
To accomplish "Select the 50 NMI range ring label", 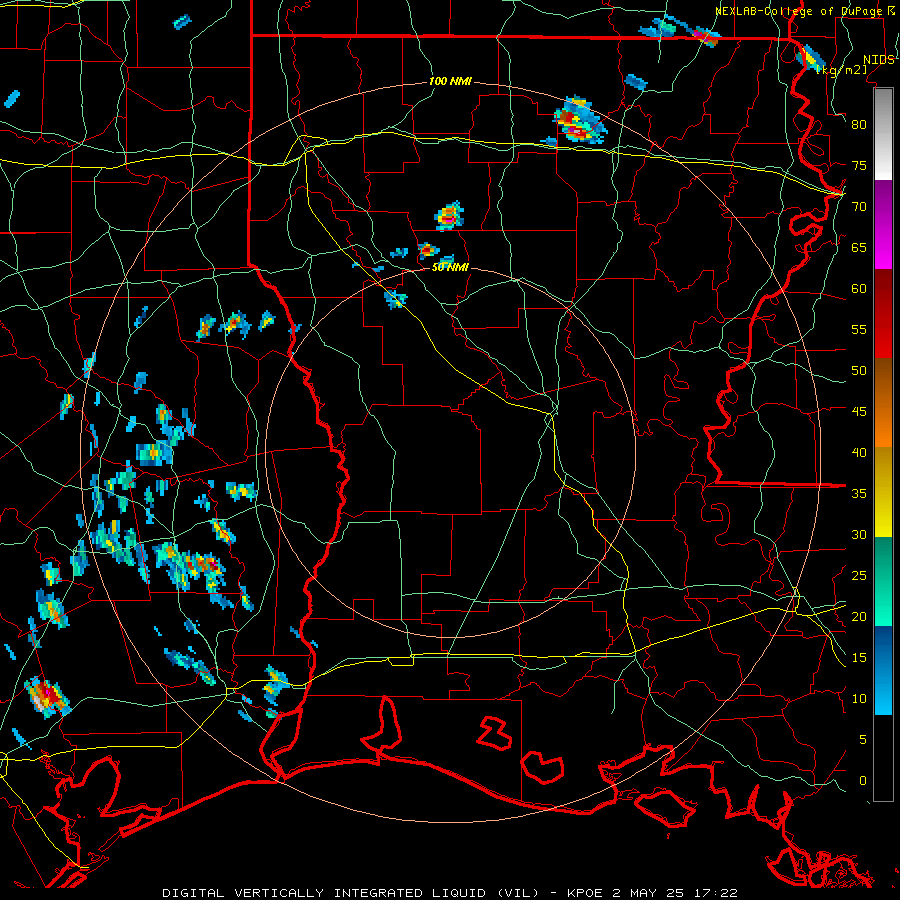I will point(450,267).
